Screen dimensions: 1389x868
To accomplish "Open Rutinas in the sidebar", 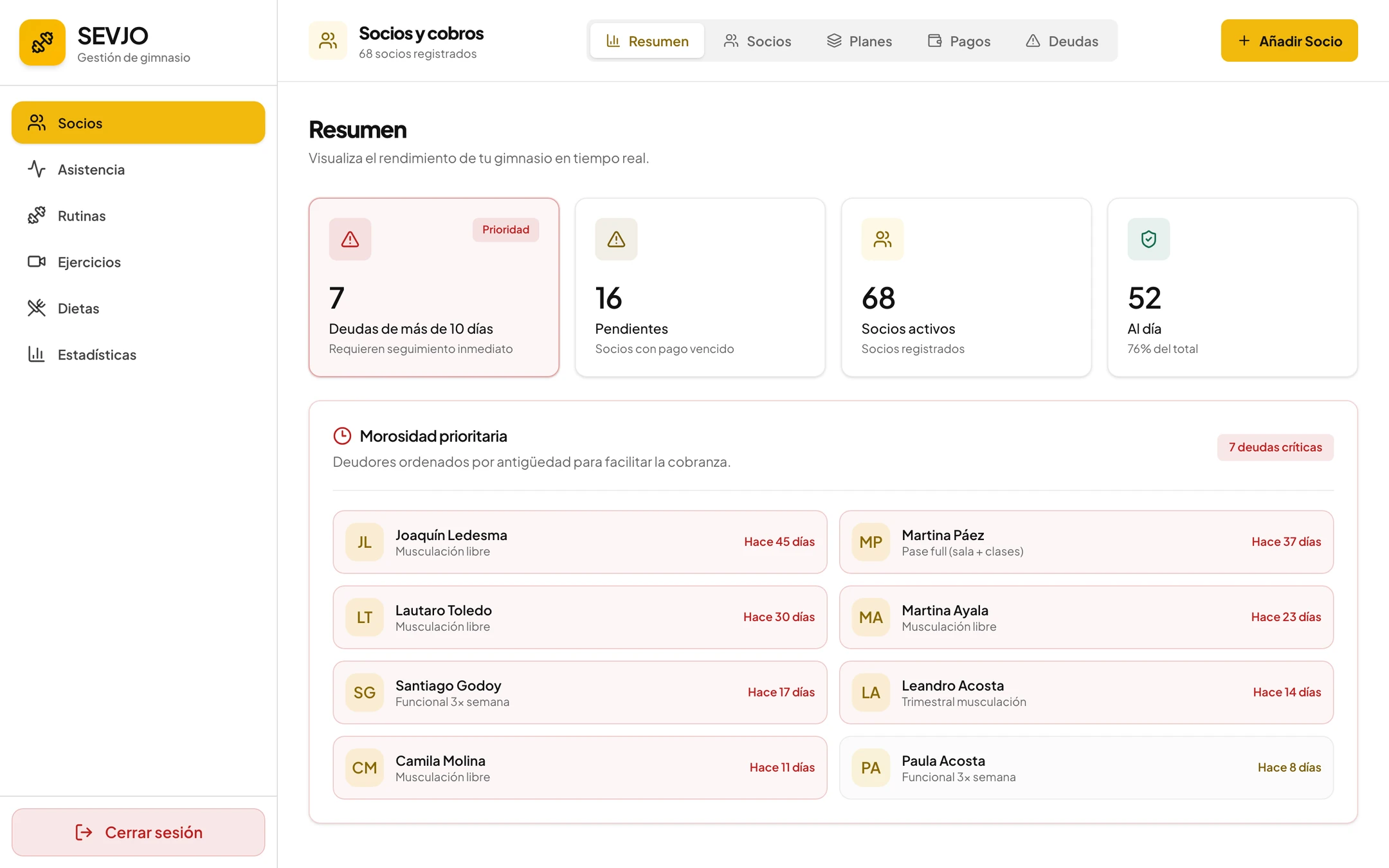I will coord(138,215).
